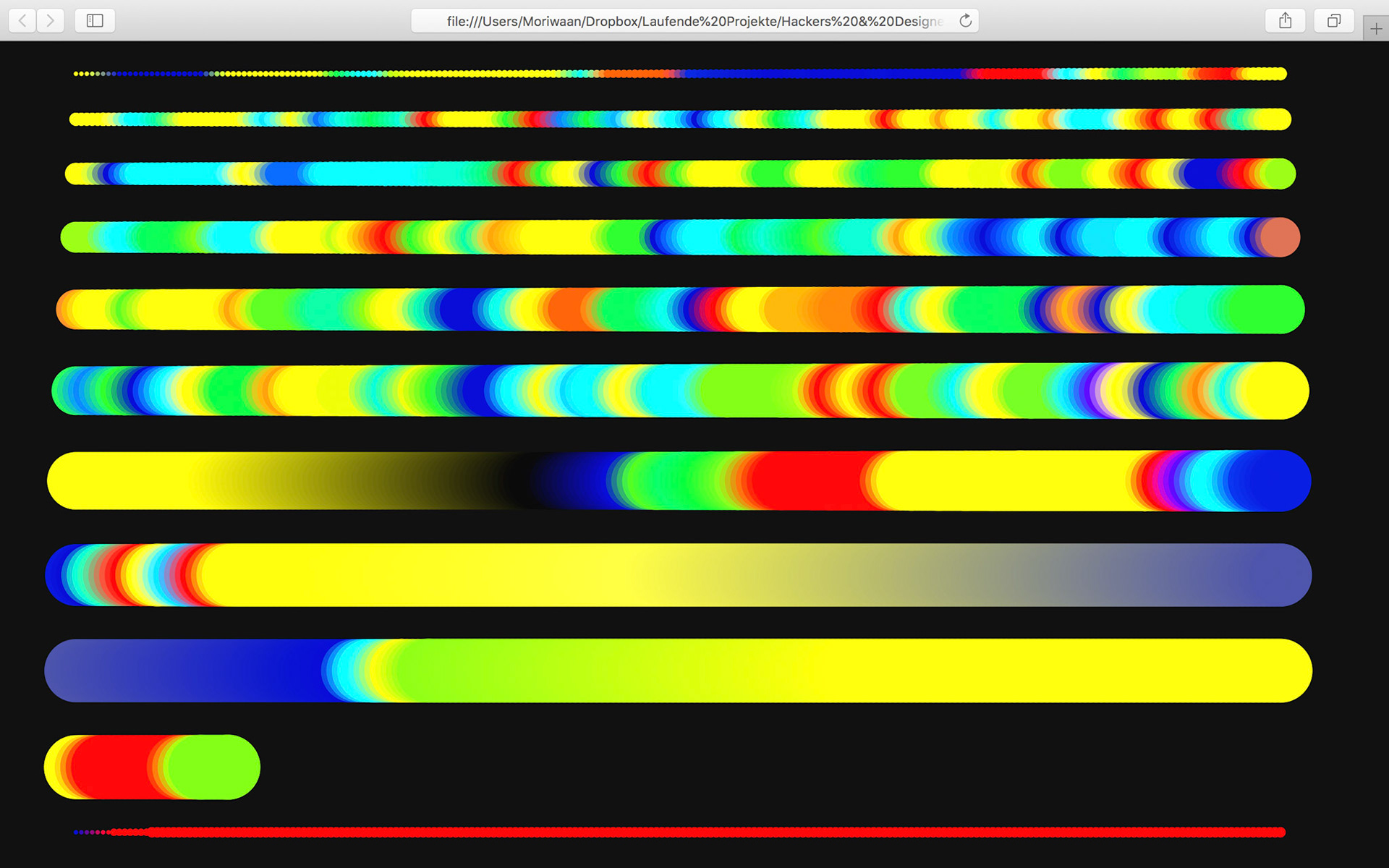Go back to the previous page
Image resolution: width=1389 pixels, height=868 pixels.
point(22,20)
